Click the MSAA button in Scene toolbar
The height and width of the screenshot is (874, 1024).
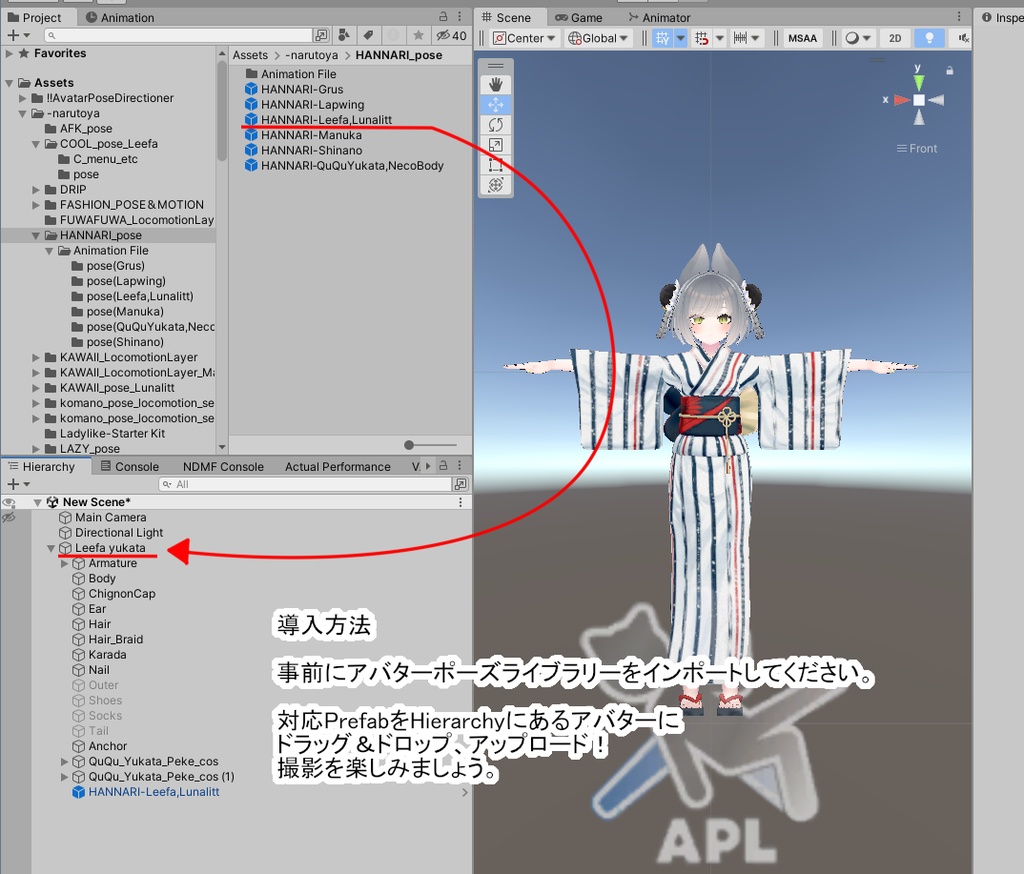(802, 38)
